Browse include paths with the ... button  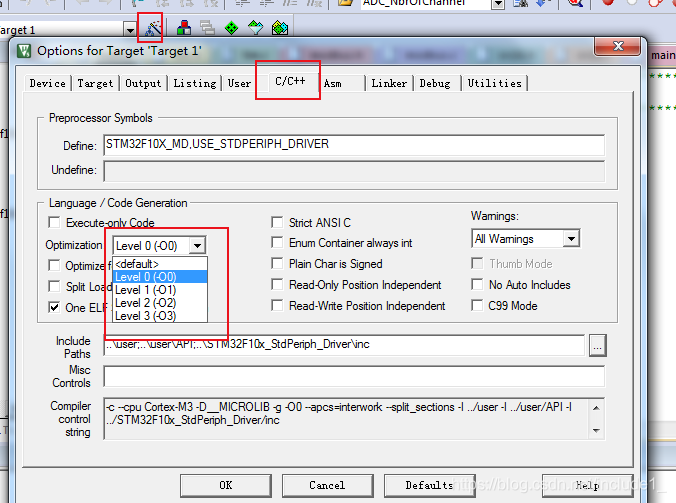598,345
